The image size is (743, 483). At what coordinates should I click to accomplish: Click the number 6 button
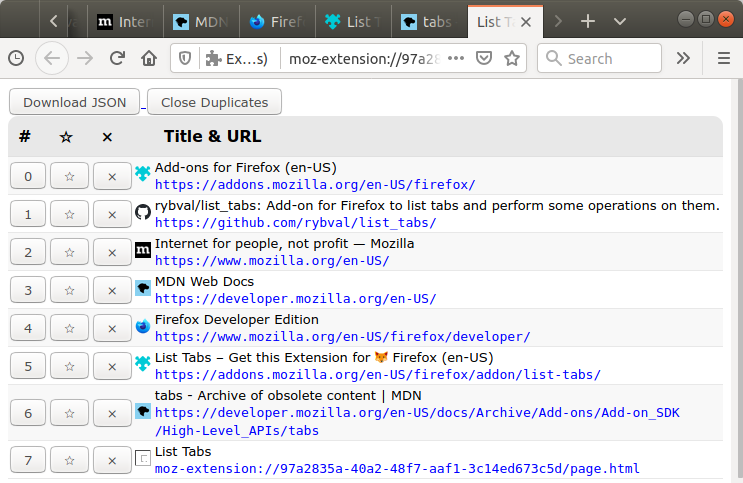[x=28, y=413]
